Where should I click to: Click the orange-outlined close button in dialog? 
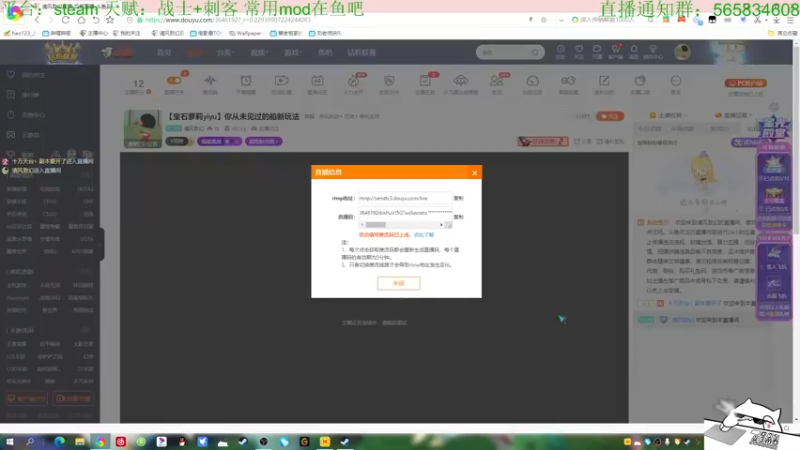point(398,283)
